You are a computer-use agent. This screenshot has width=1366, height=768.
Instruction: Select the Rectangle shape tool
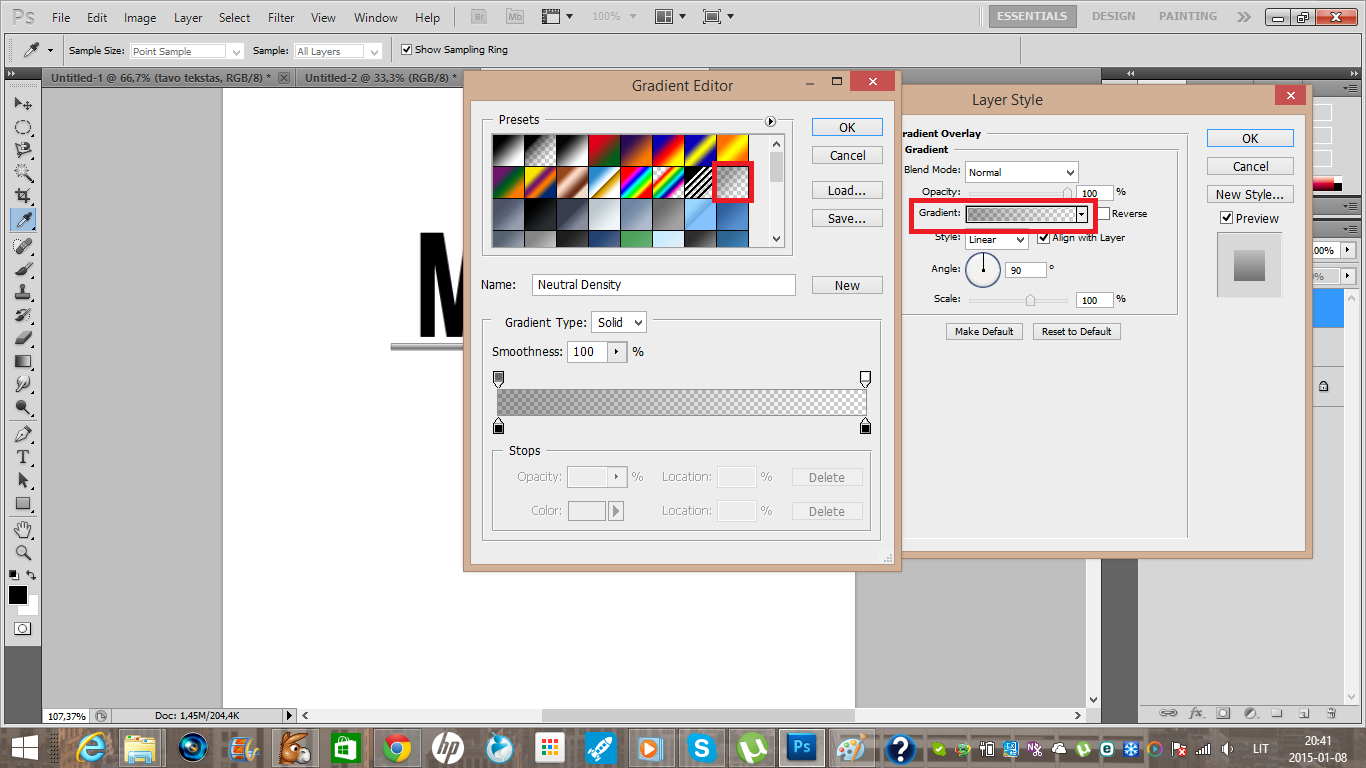click(x=22, y=503)
